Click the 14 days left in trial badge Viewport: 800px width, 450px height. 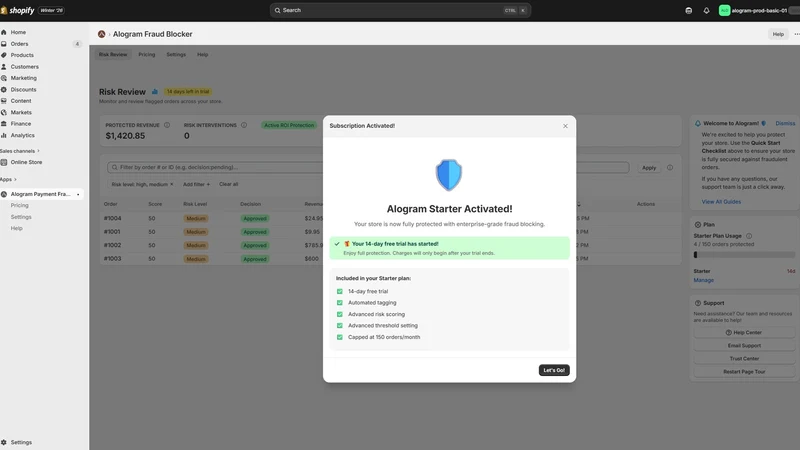(x=188, y=92)
